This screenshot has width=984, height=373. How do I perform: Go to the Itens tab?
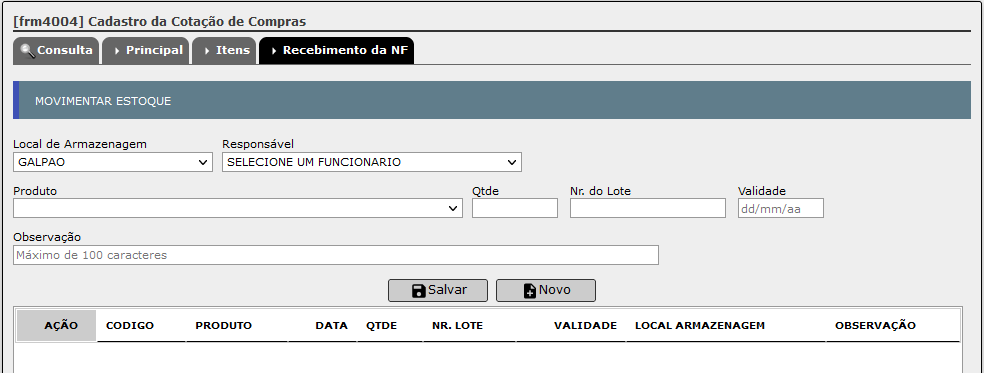[x=224, y=50]
